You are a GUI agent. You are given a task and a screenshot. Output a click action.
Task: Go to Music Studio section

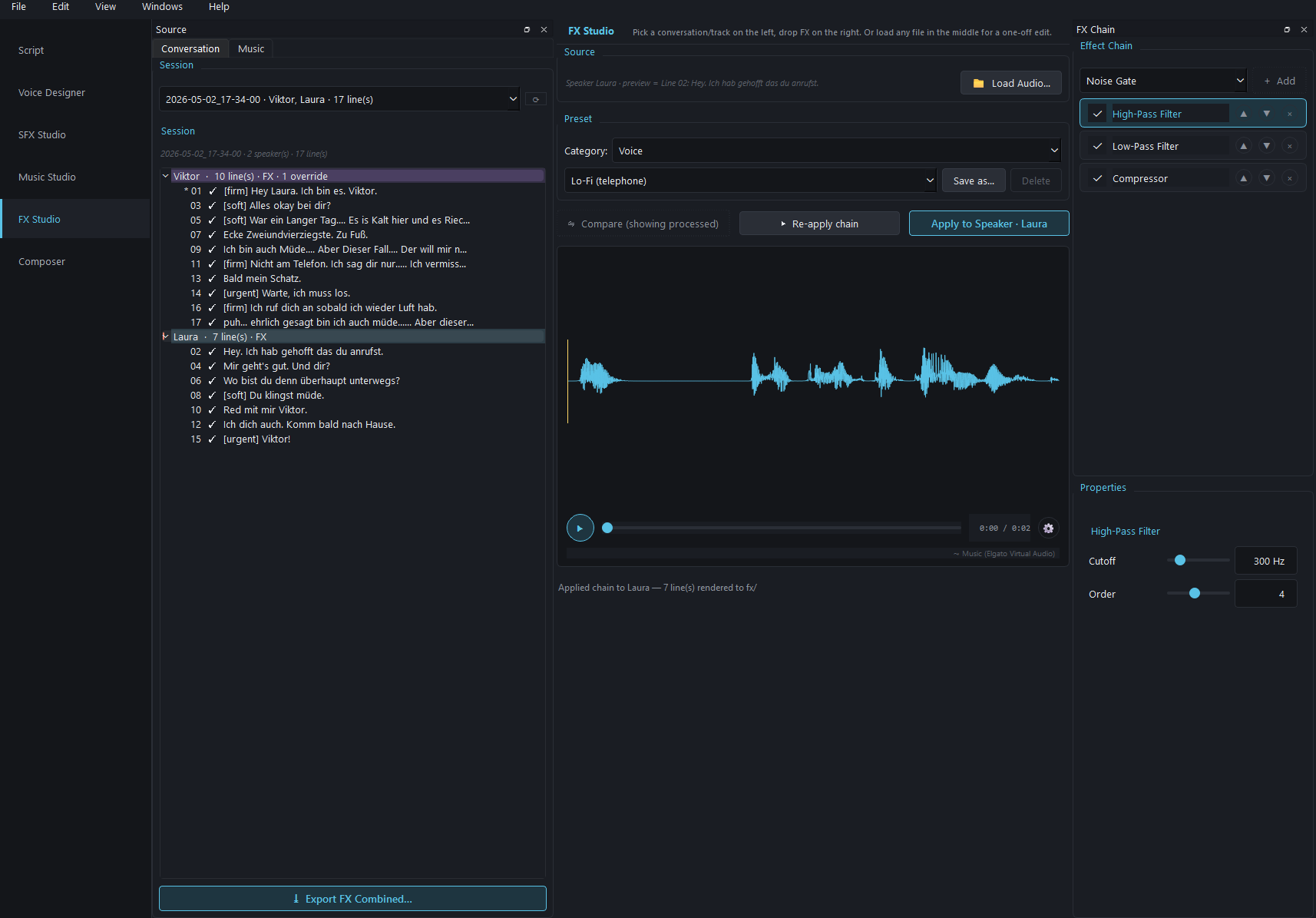click(x=74, y=177)
